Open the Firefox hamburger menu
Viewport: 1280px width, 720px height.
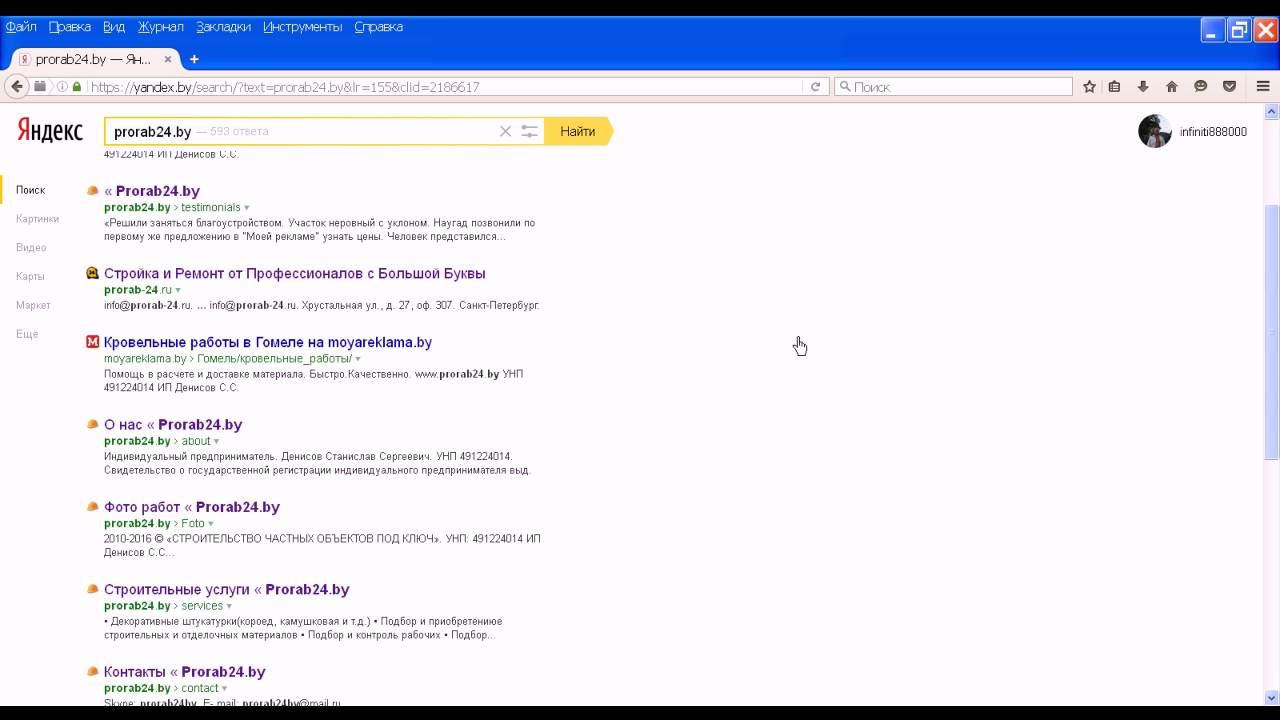click(1263, 87)
